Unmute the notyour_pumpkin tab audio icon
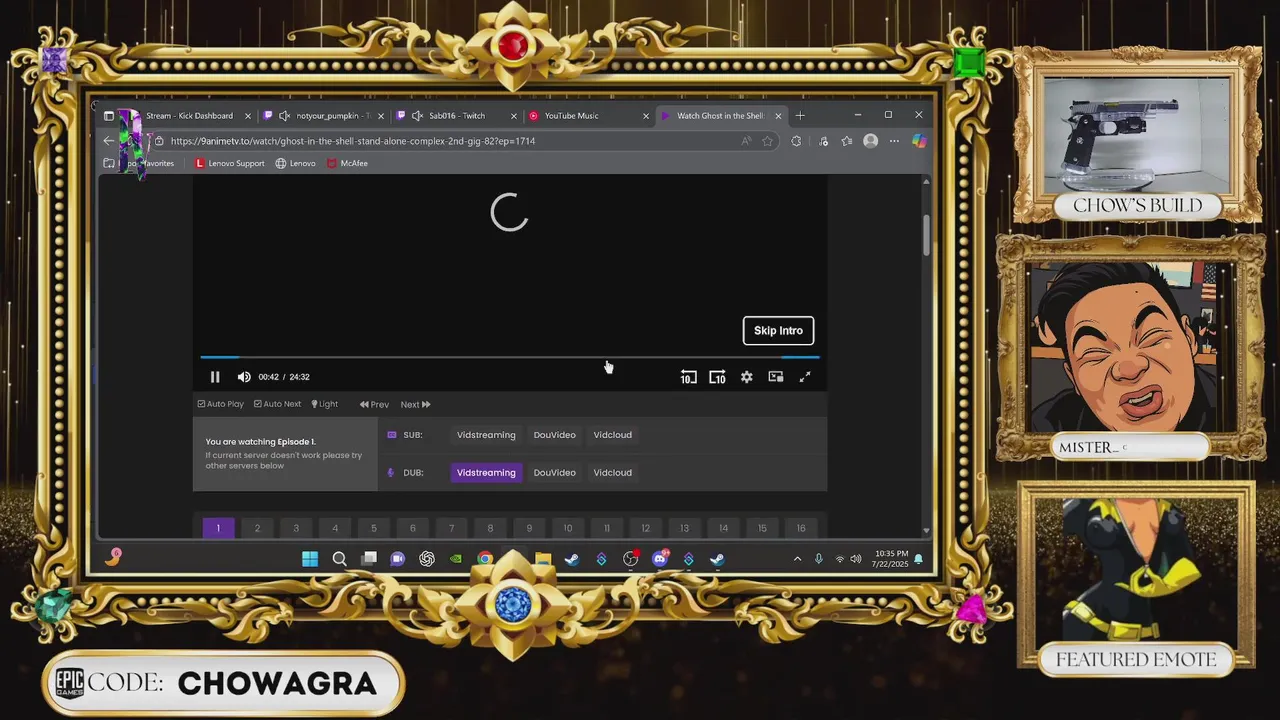The height and width of the screenshot is (720, 1280). pos(285,116)
